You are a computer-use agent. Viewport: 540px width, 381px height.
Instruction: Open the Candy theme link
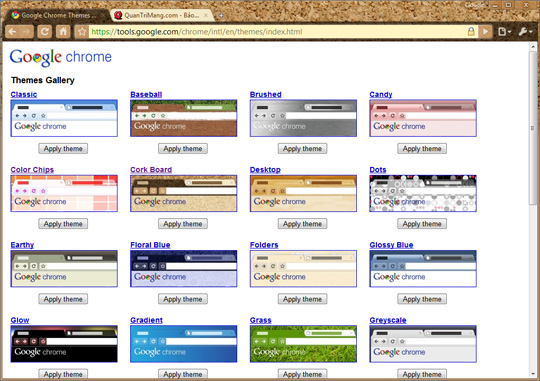(381, 94)
